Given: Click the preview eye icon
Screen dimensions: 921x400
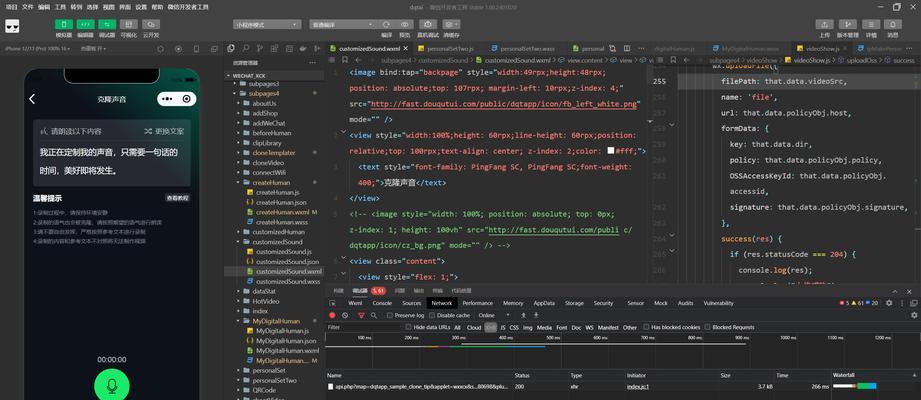Looking at the screenshot, I should 405,25.
